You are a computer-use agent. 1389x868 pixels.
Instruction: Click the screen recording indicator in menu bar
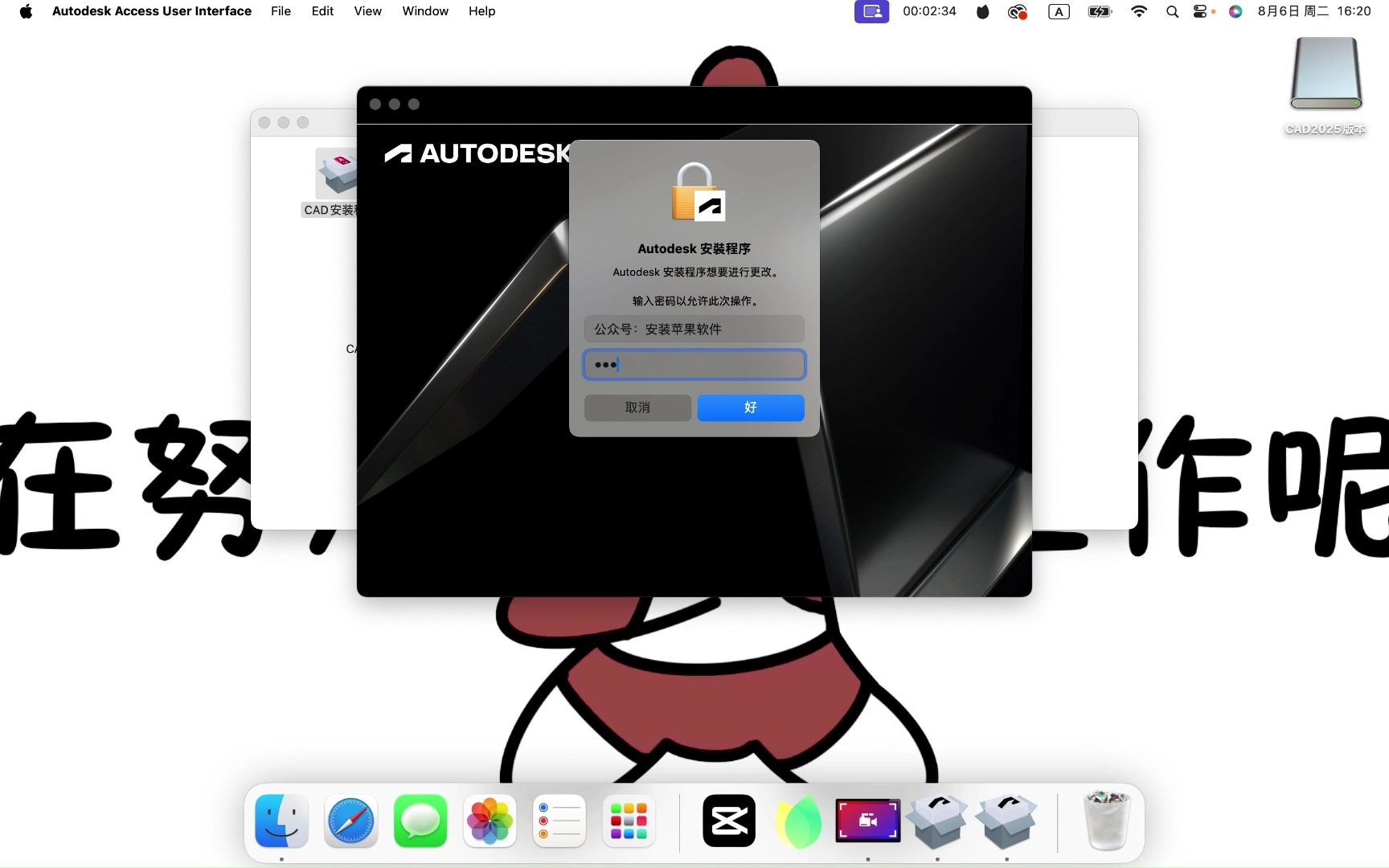point(871,11)
